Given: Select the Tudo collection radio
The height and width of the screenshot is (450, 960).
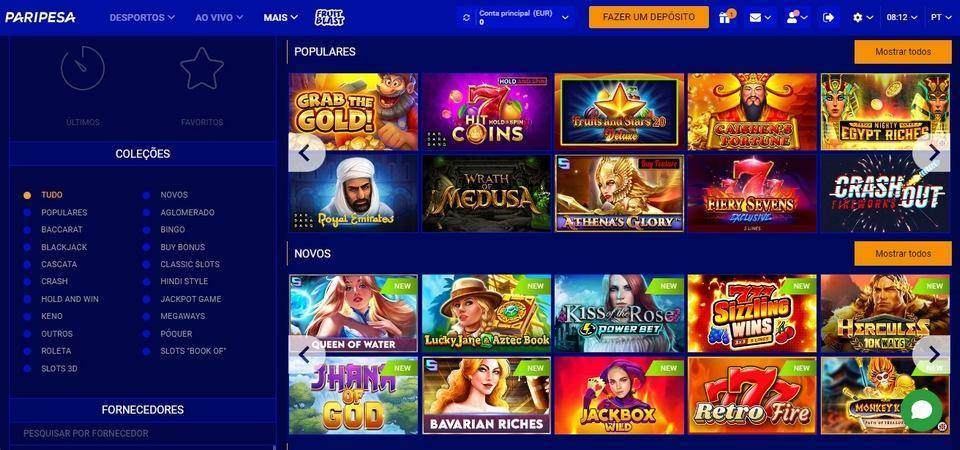Looking at the screenshot, I should [x=27, y=195].
